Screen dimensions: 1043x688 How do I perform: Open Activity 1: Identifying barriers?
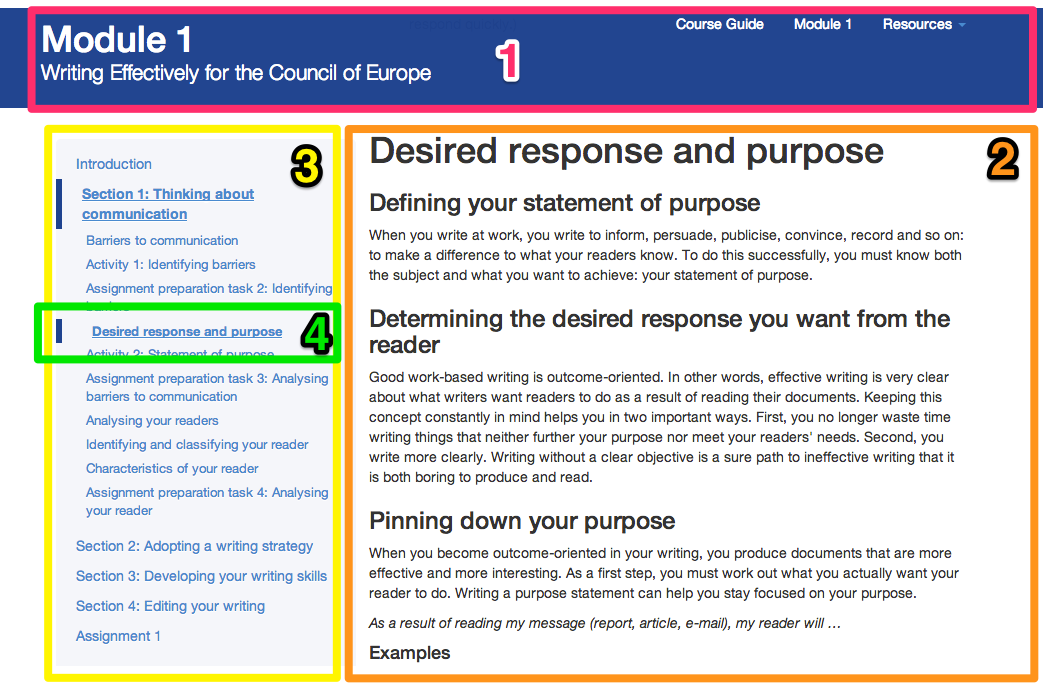pos(171,265)
